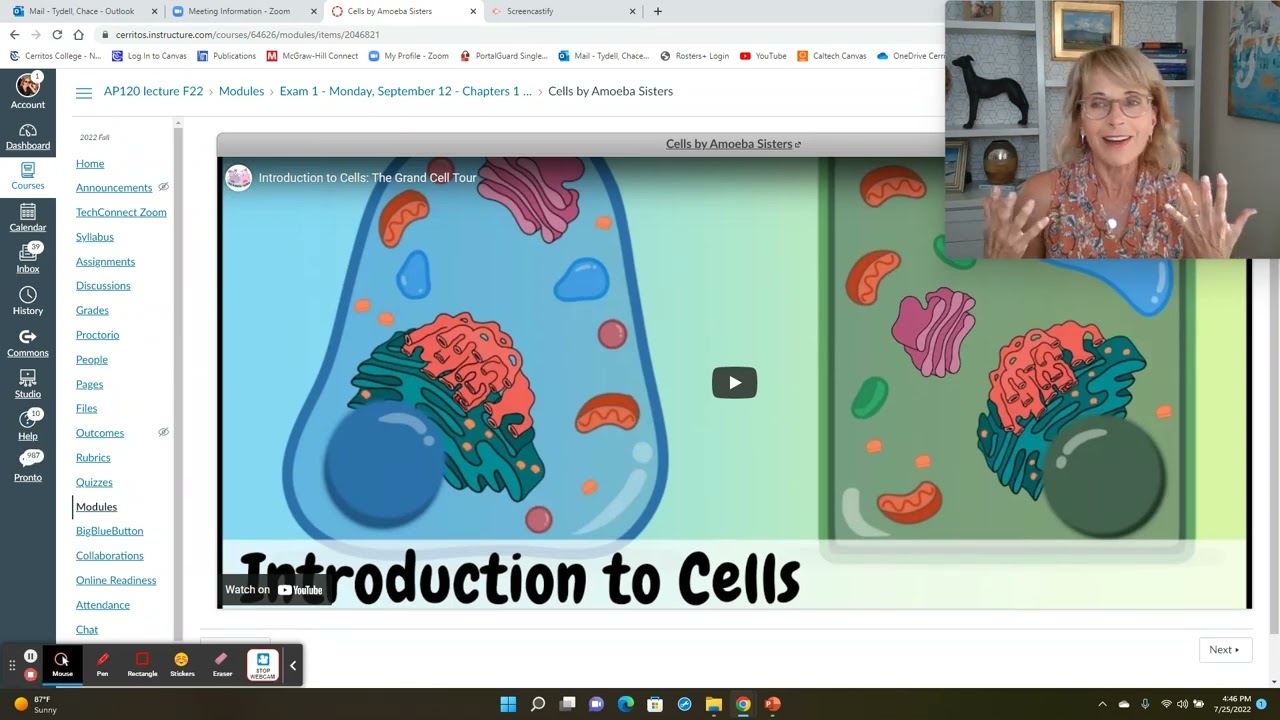Open the Canvas Calendar

coord(28,218)
